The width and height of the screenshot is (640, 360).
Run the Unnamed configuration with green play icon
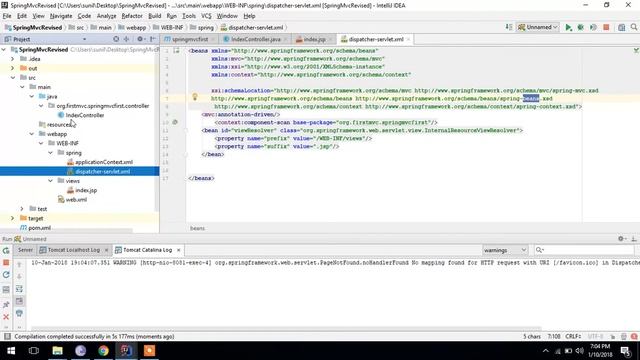[568, 27]
